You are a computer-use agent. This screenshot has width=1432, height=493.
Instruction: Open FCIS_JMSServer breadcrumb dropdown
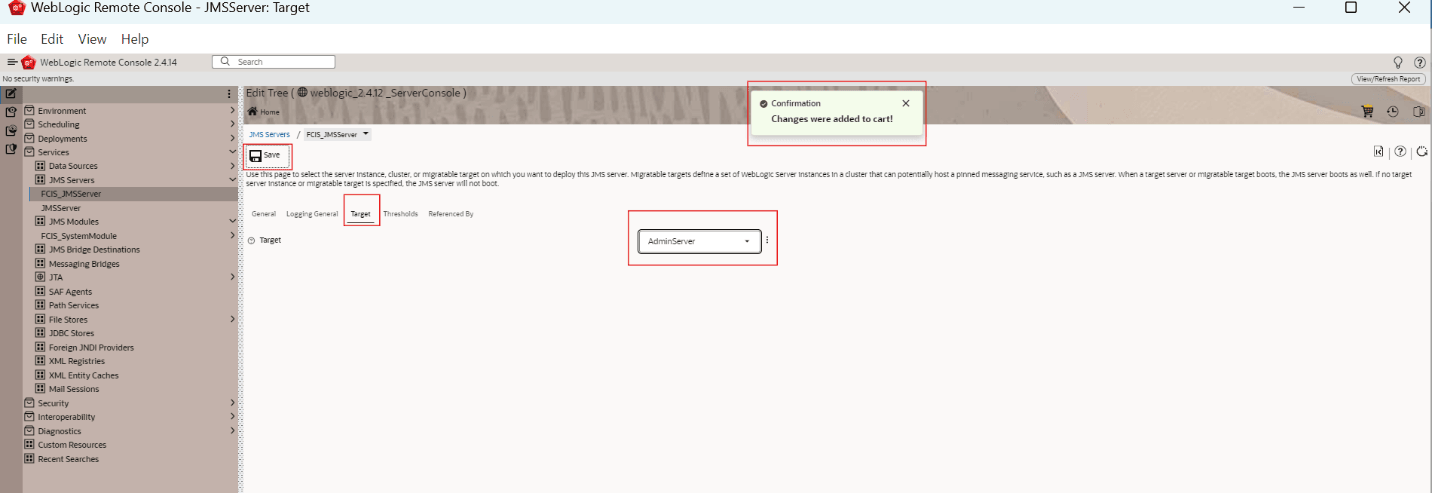coord(366,134)
